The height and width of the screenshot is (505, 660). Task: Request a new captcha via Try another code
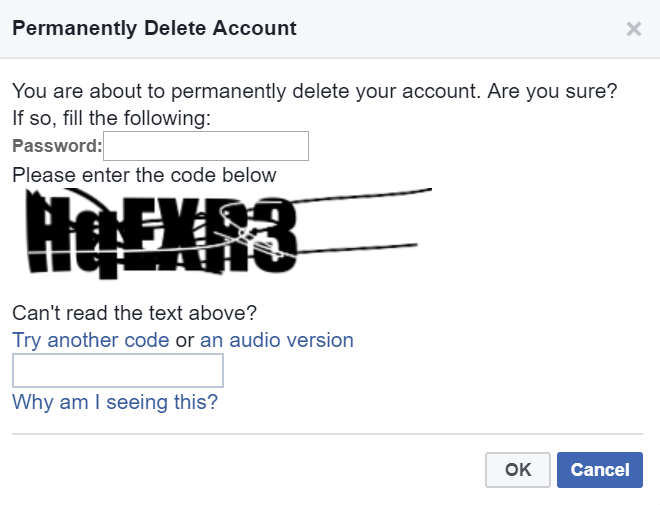90,340
